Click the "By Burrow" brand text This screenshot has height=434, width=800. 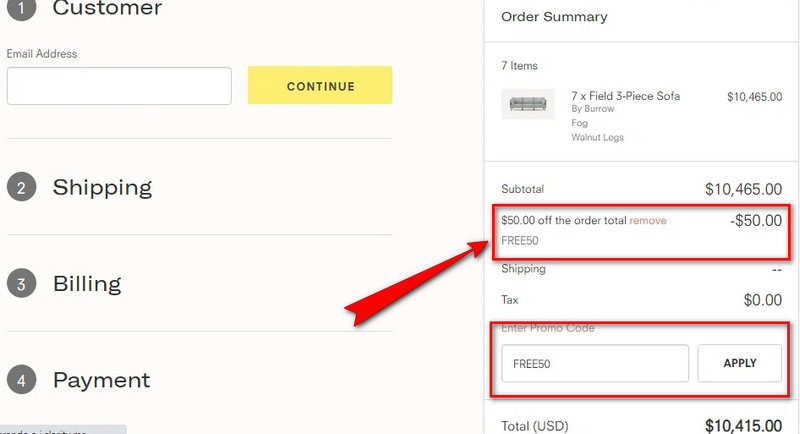pyautogui.click(x=593, y=109)
